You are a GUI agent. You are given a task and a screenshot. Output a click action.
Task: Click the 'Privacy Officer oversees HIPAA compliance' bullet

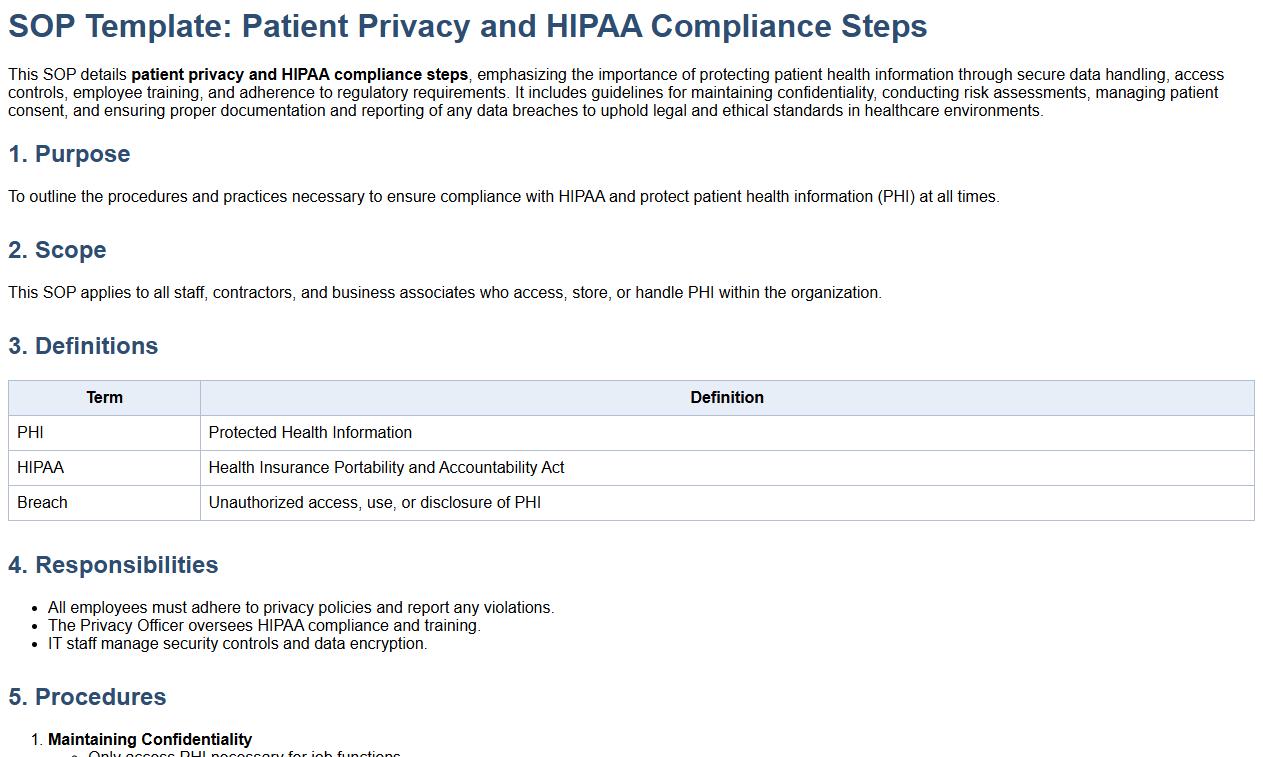point(264,626)
